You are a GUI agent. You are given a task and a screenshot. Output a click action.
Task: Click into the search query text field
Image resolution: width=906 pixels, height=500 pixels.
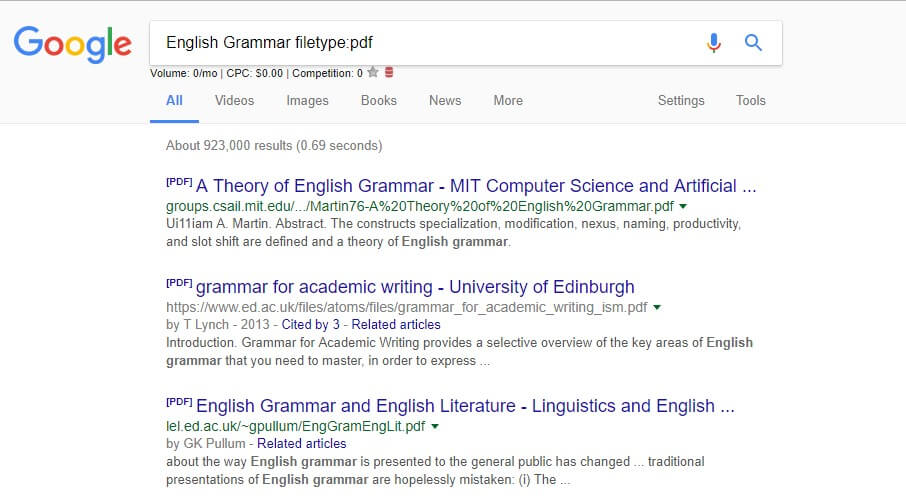(420, 43)
